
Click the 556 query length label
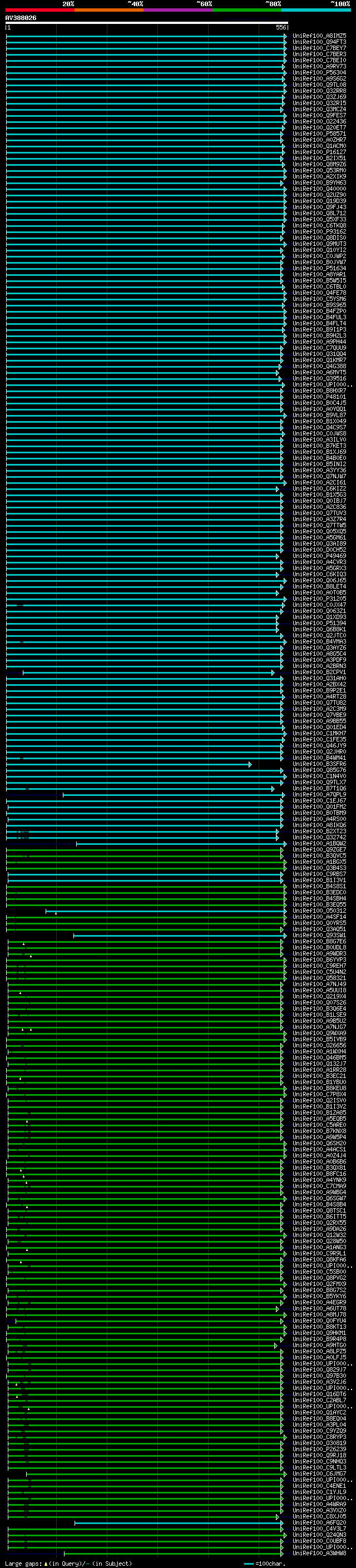tap(280, 27)
